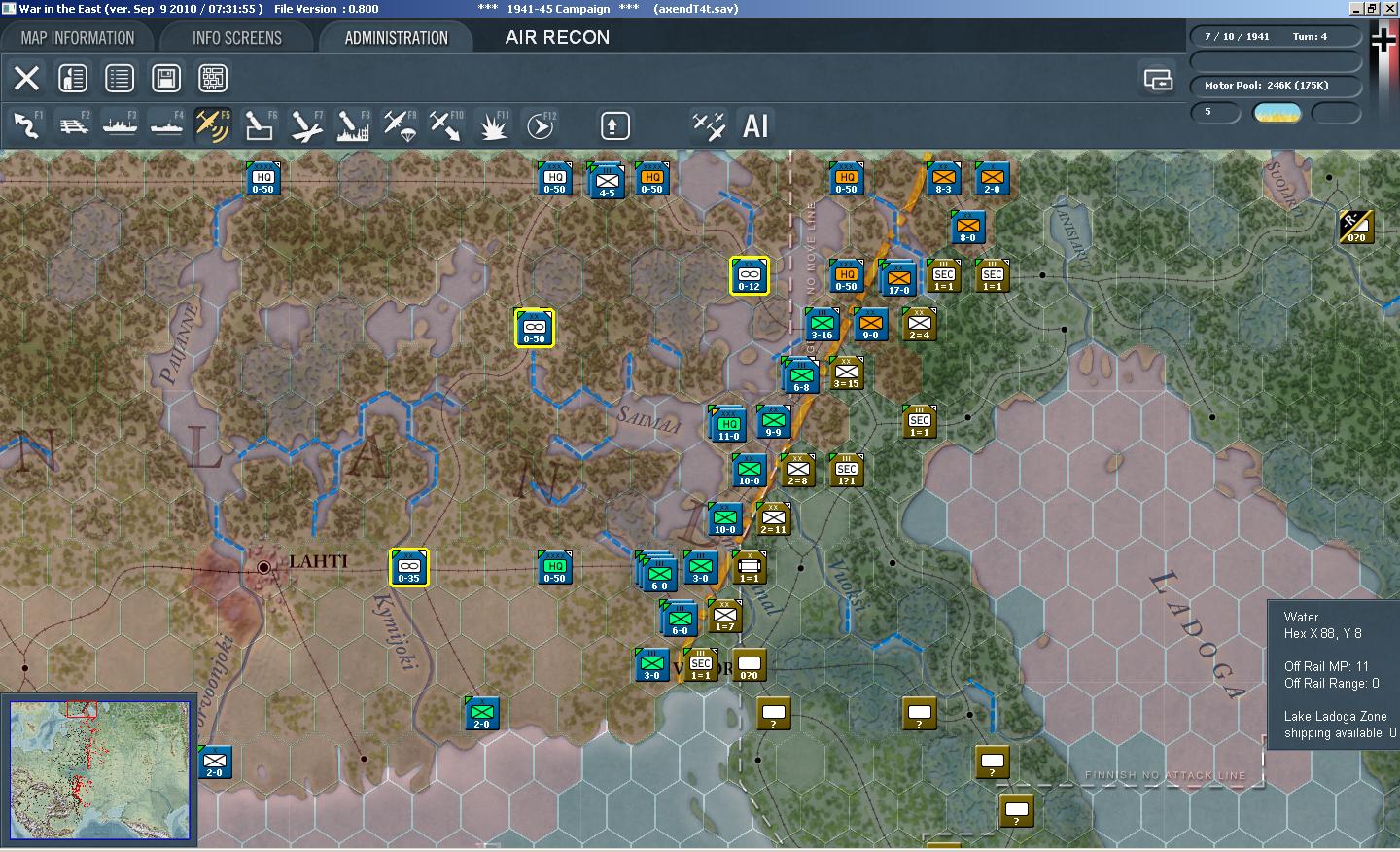This screenshot has width=1400, height=852.
Task: Select the F10 air transfer icon
Action: (446, 125)
